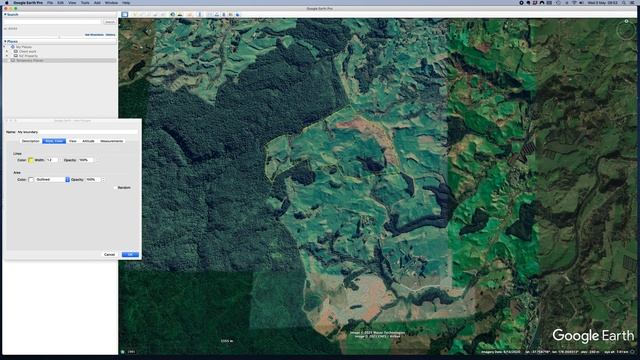Click the look-around navigation ring

[625, 31]
